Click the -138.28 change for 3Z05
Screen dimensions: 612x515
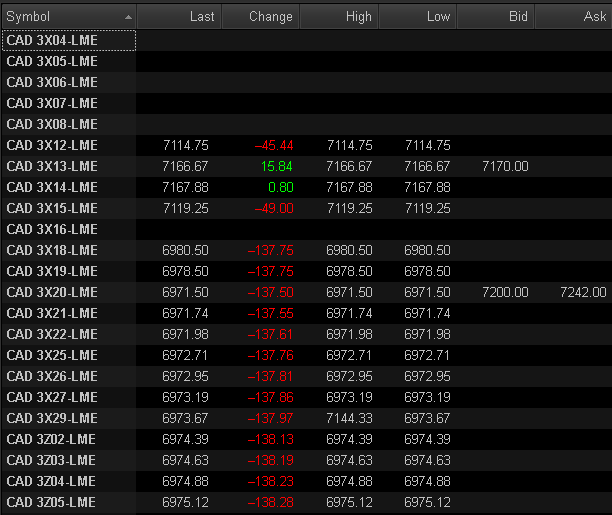tap(270, 502)
